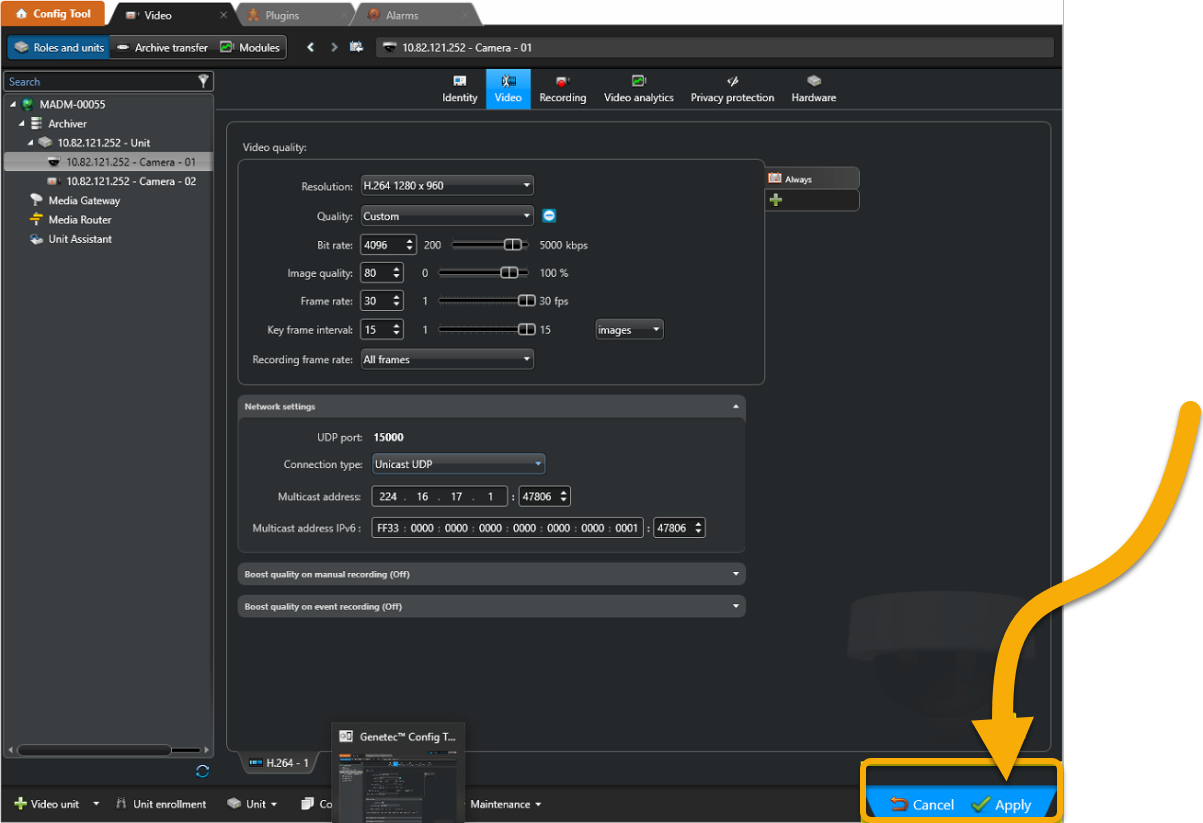Open the Connection type dropdown
This screenshot has width=1203, height=823.
537,463
